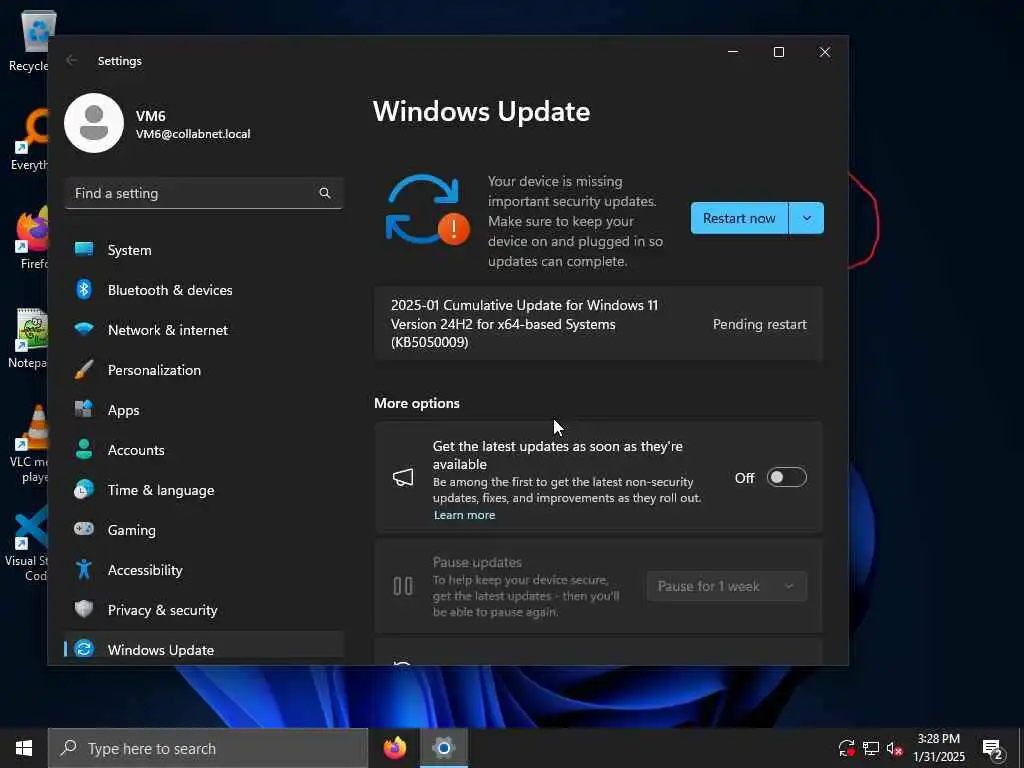The height and width of the screenshot is (768, 1024).
Task: Toggle Get the latest updates switch
Action: pyautogui.click(x=786, y=477)
